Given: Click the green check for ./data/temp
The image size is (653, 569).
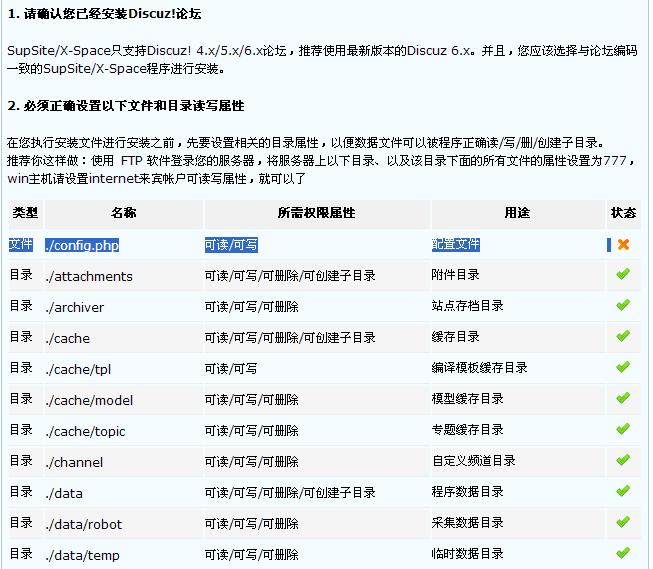Looking at the screenshot, I should pyautogui.click(x=623, y=553).
